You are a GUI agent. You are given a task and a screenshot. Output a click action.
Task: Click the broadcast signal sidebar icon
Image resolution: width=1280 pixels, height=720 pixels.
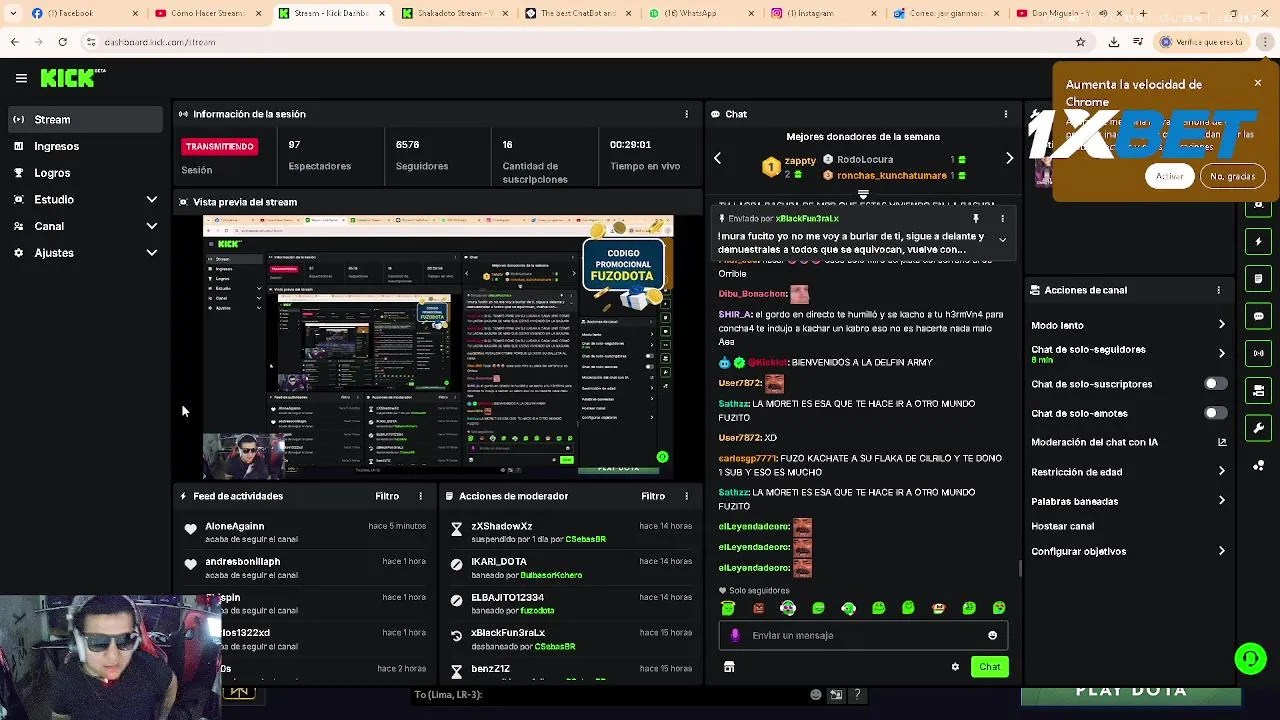click(1259, 353)
